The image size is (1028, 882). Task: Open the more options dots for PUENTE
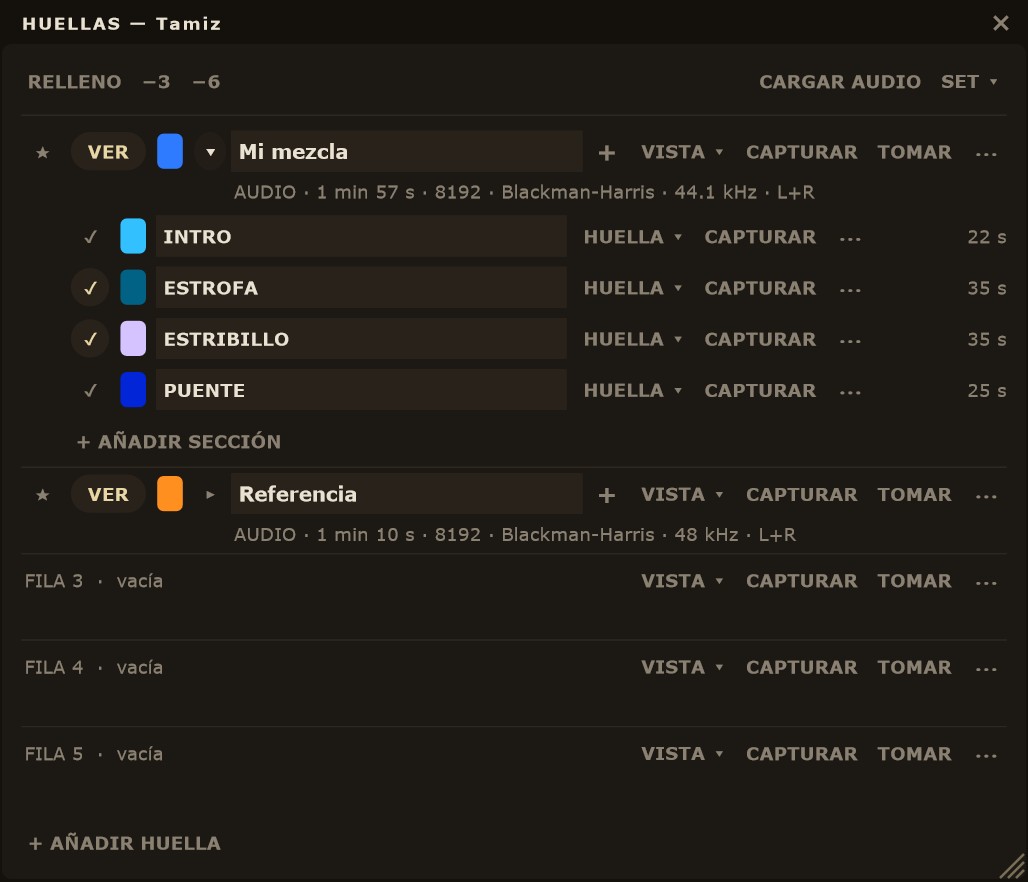tap(850, 392)
